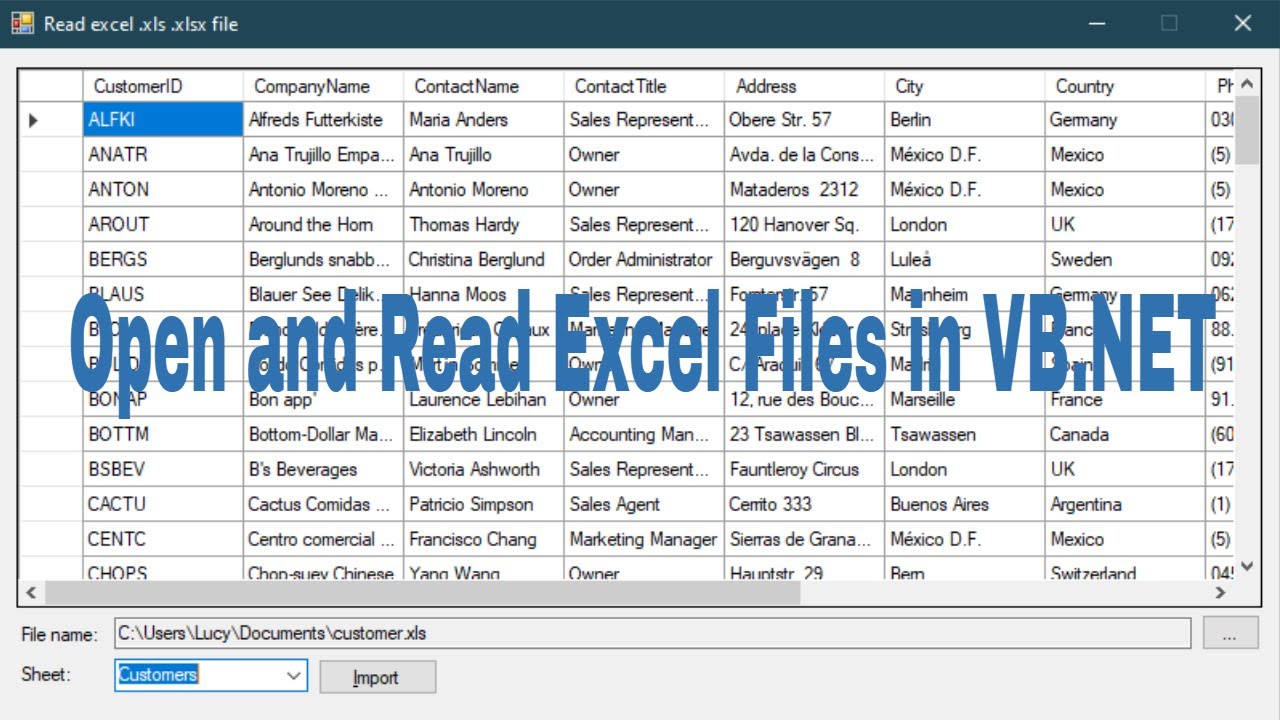Sort by CompanyName column header
The image size is (1280, 720).
click(x=323, y=86)
